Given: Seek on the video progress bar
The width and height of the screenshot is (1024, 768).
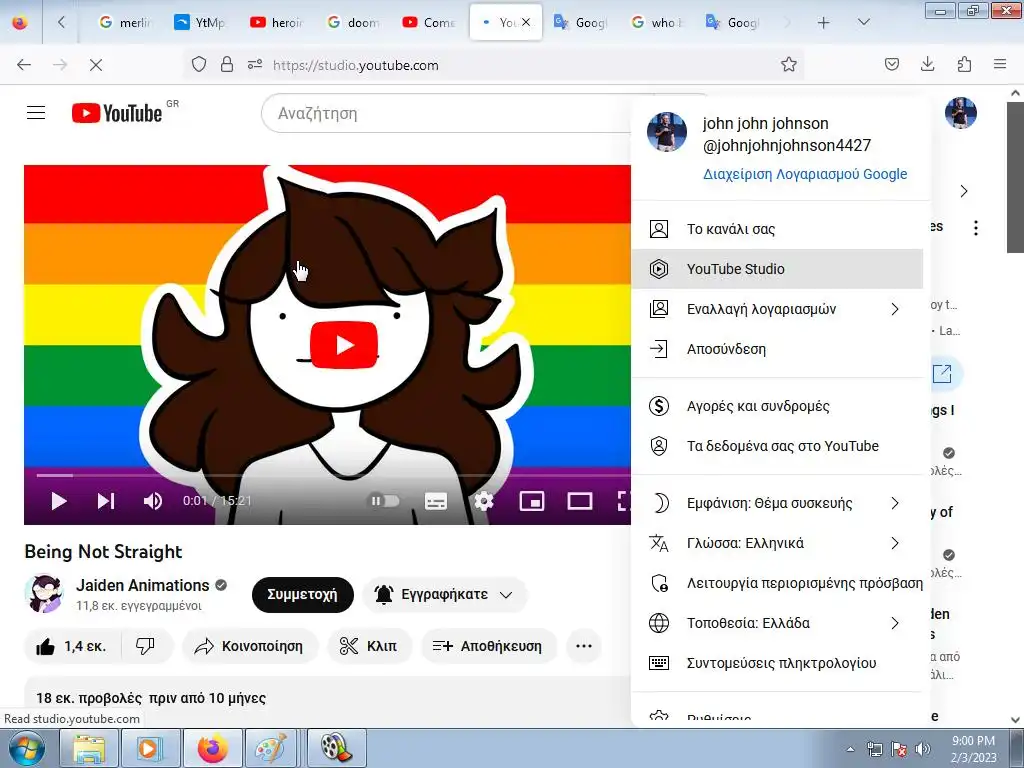Looking at the screenshot, I should [327, 475].
